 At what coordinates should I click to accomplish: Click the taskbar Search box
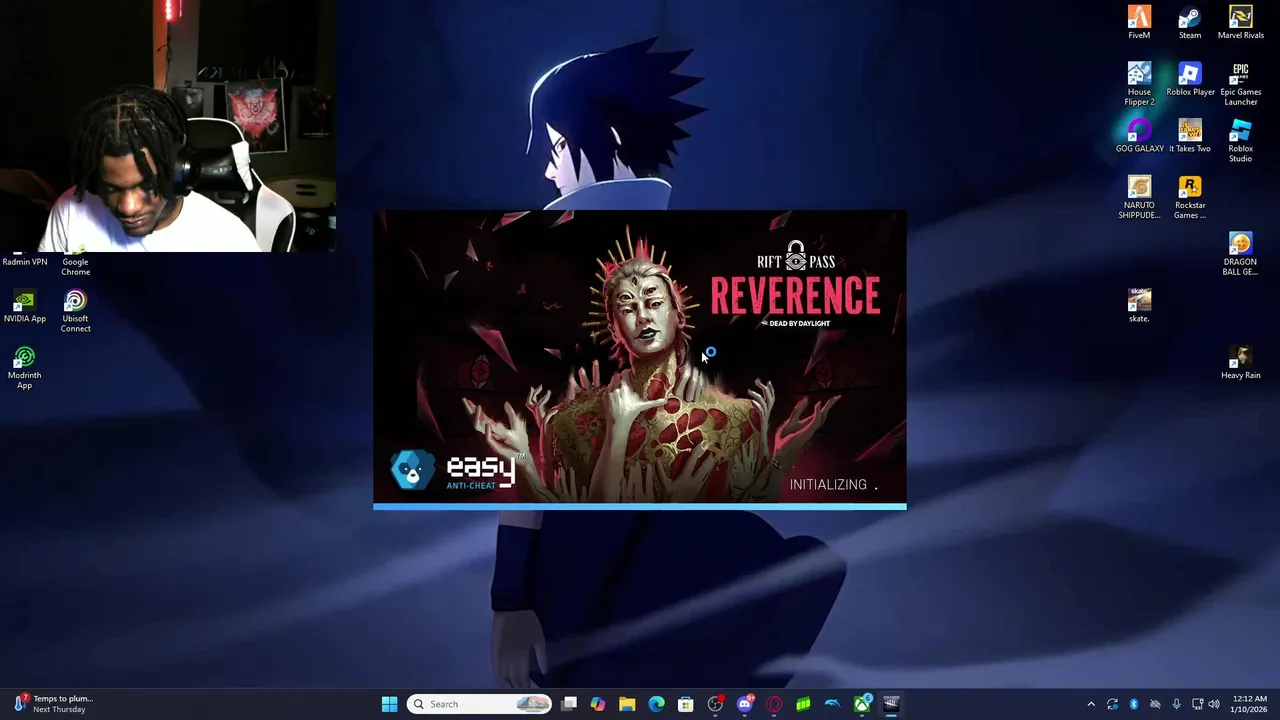[479, 704]
